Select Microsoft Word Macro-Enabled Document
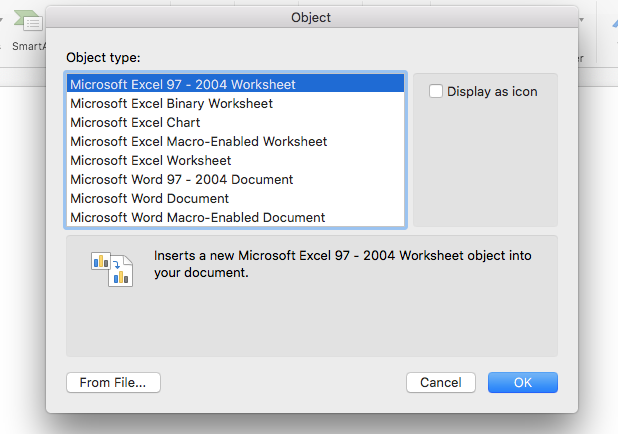This screenshot has width=618, height=434. point(235,217)
